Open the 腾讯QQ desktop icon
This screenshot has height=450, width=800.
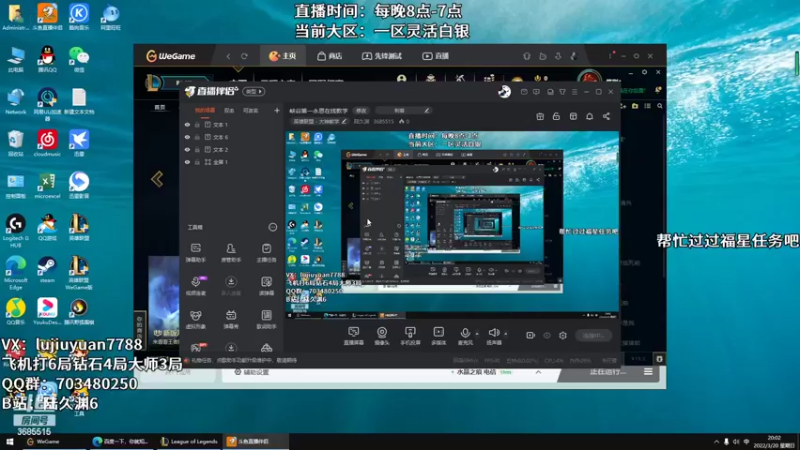[47, 59]
